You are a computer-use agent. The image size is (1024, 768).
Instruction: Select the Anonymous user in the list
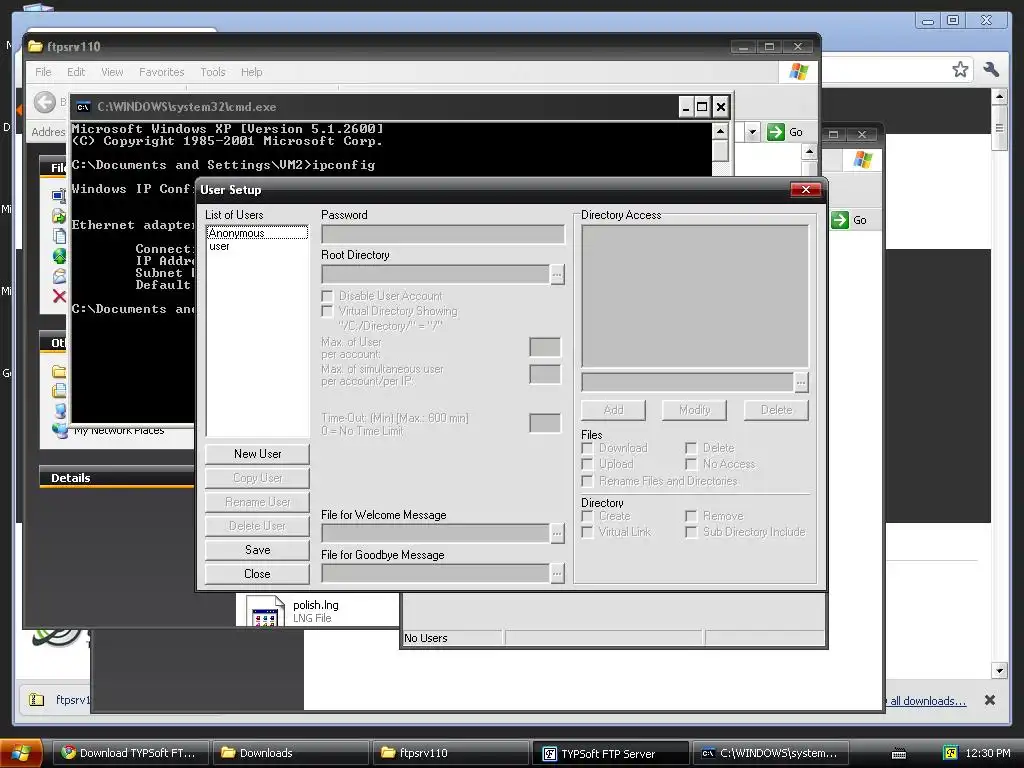tap(257, 233)
